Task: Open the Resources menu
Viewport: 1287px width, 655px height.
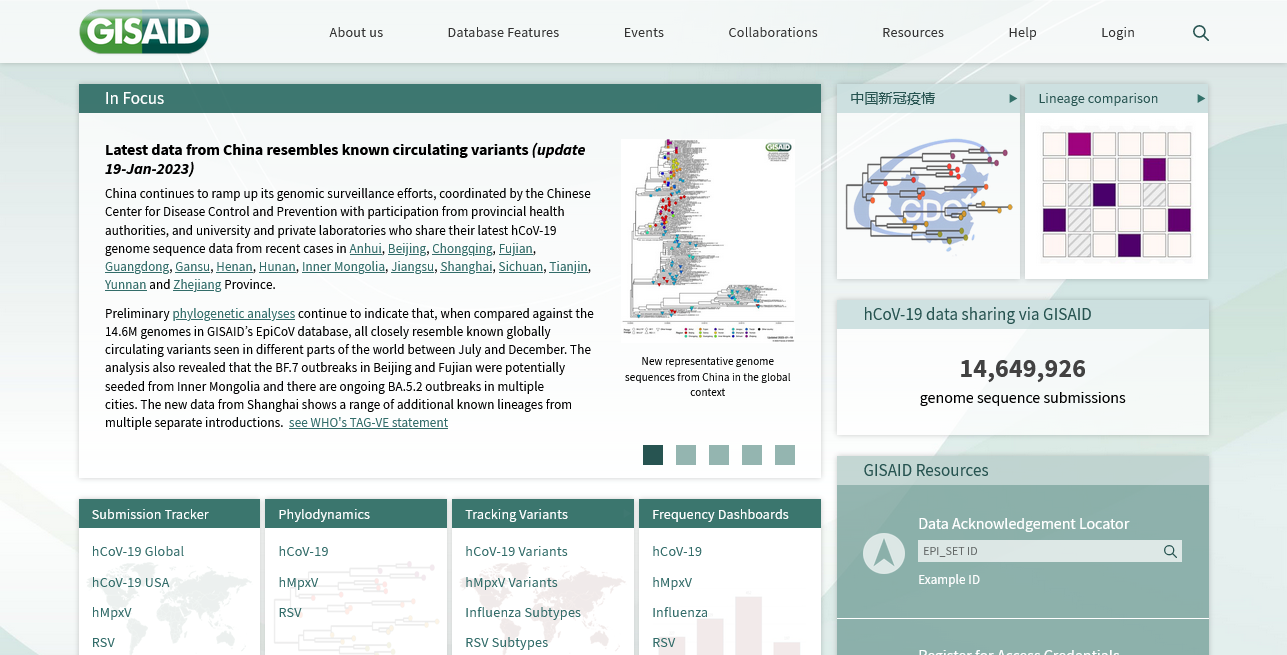Action: 913,32
